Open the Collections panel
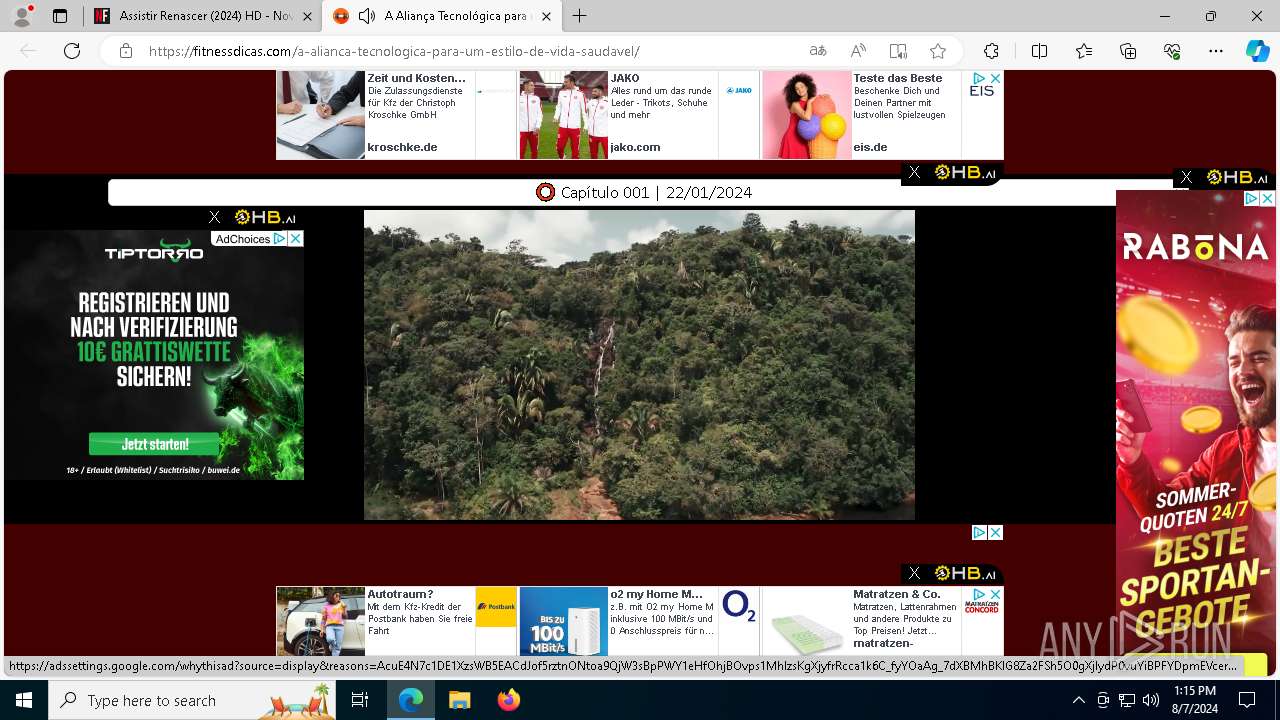Image resolution: width=1280 pixels, height=720 pixels. click(1128, 51)
